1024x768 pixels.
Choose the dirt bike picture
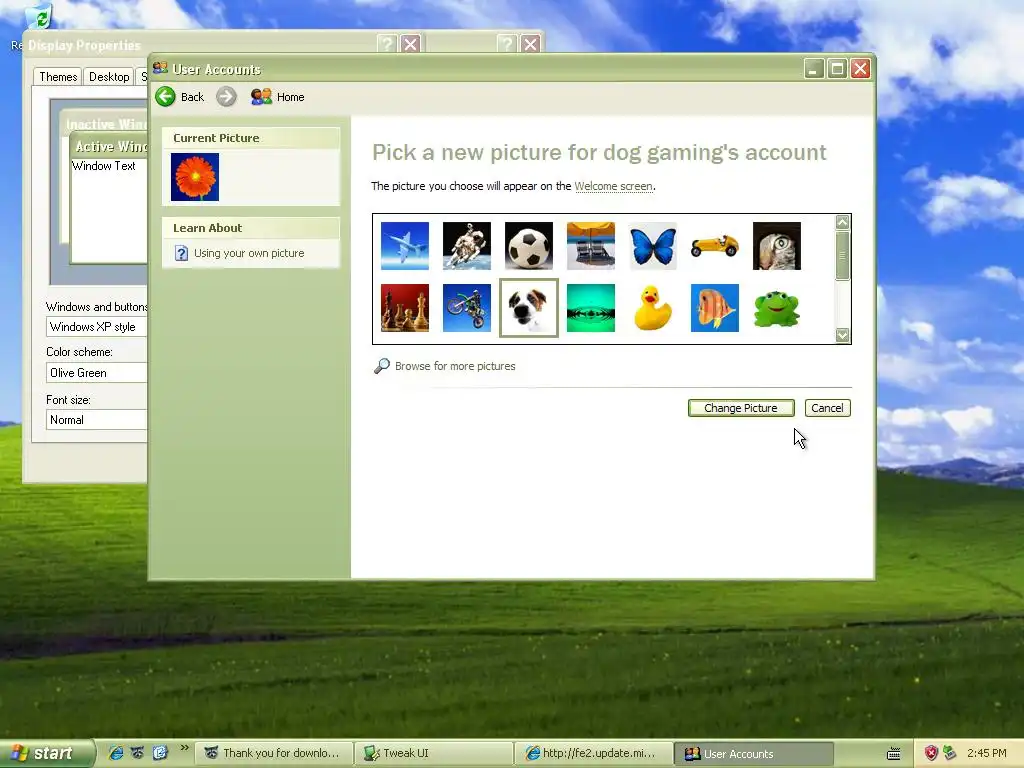(x=467, y=308)
